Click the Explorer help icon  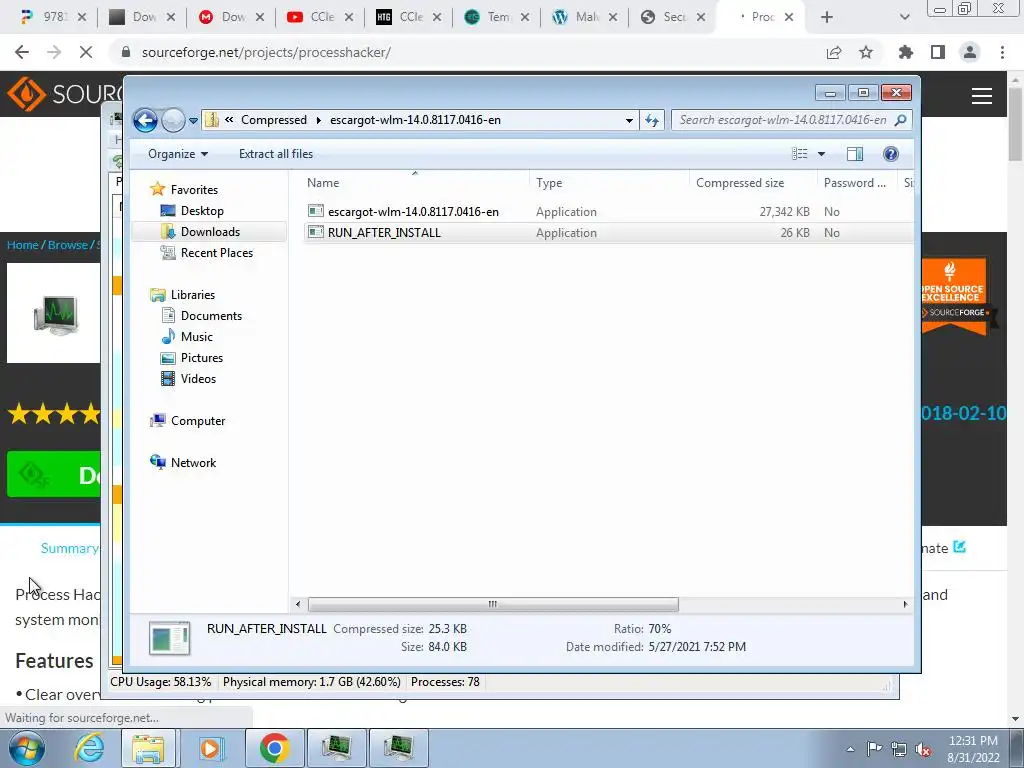(x=891, y=154)
